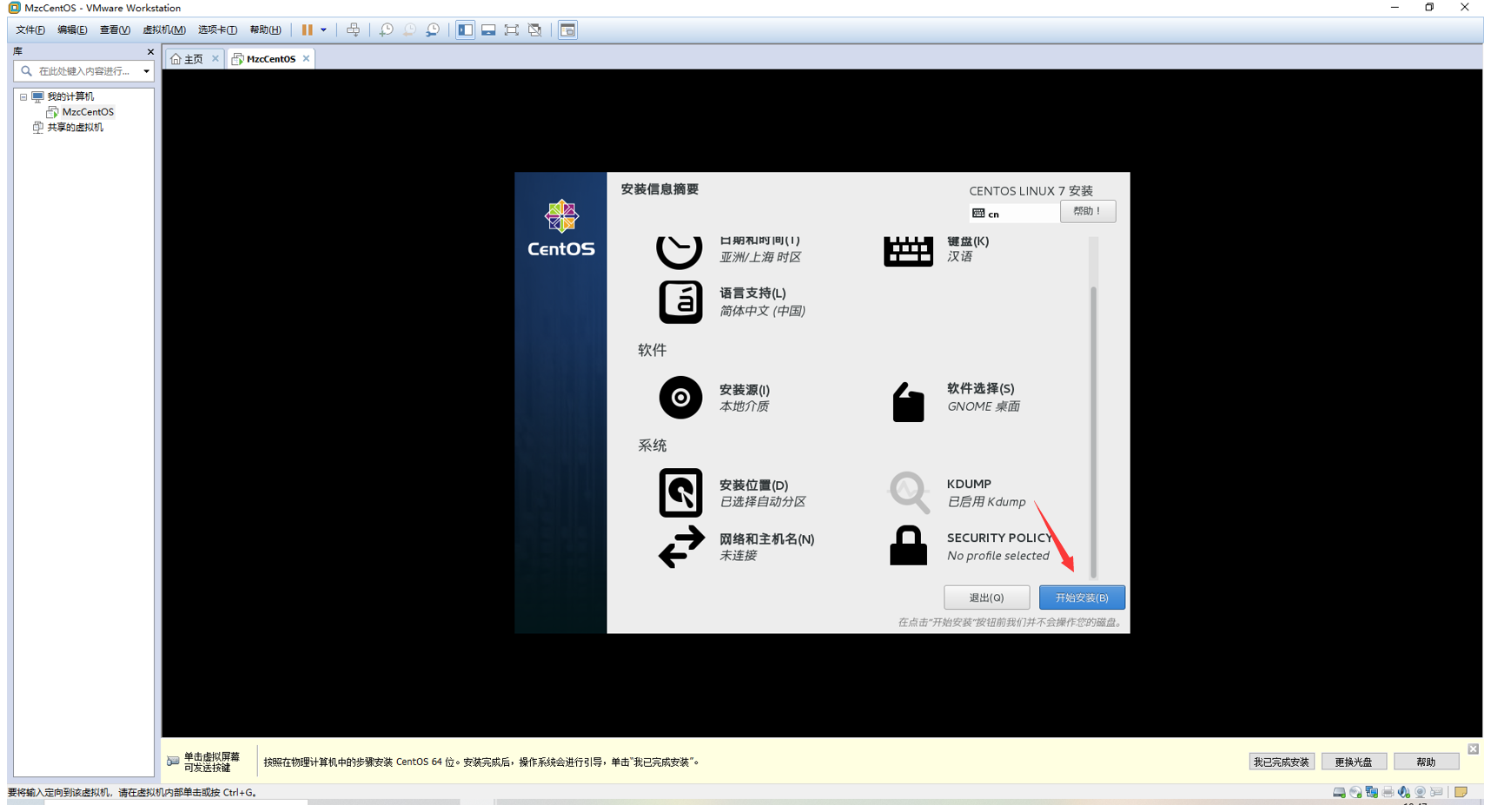Open 语言支持(L) icon
This screenshot has height=812, width=1511.
(x=680, y=302)
